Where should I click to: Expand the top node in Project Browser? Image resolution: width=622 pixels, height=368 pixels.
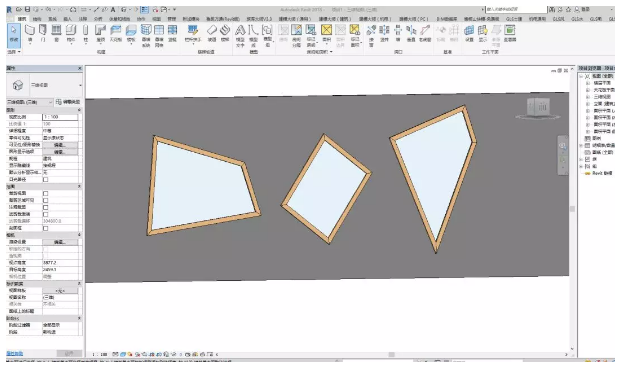pyautogui.click(x=581, y=76)
